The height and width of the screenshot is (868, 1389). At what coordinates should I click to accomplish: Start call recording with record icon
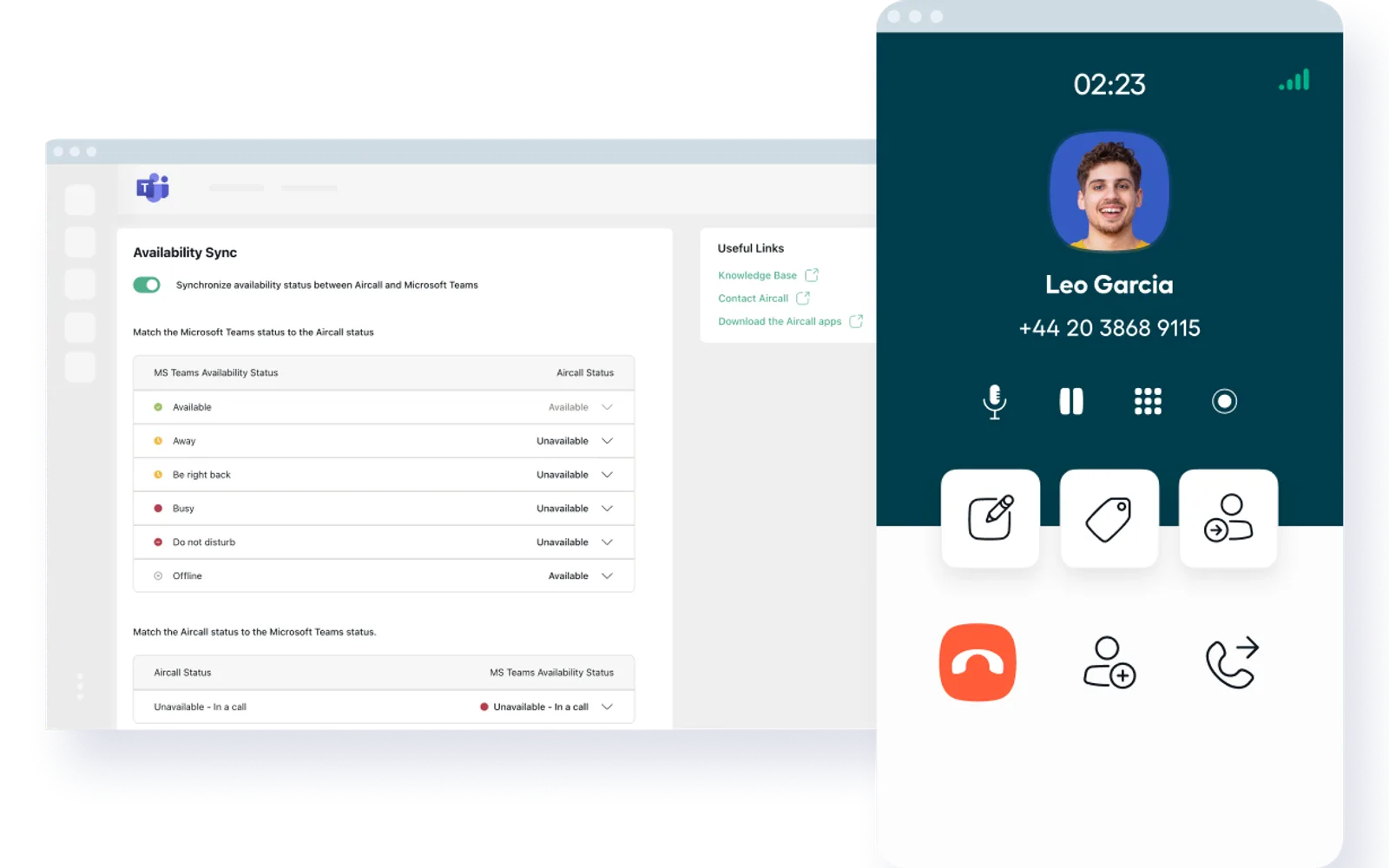point(1224,401)
